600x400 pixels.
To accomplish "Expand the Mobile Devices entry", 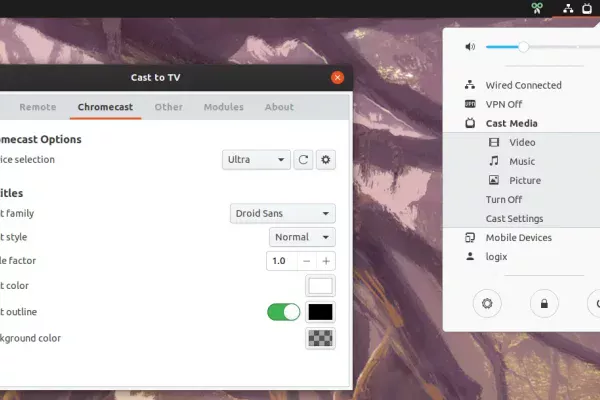I will pos(522,238).
